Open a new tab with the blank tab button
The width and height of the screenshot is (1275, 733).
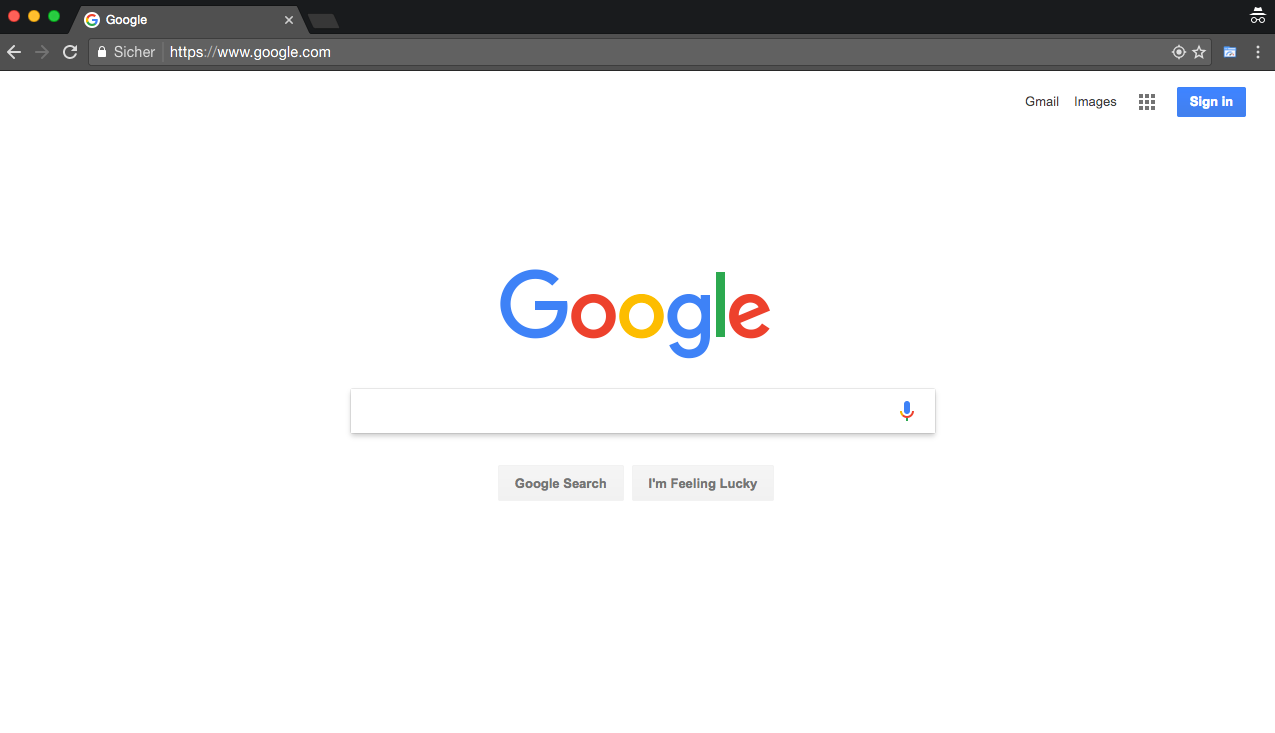click(324, 21)
